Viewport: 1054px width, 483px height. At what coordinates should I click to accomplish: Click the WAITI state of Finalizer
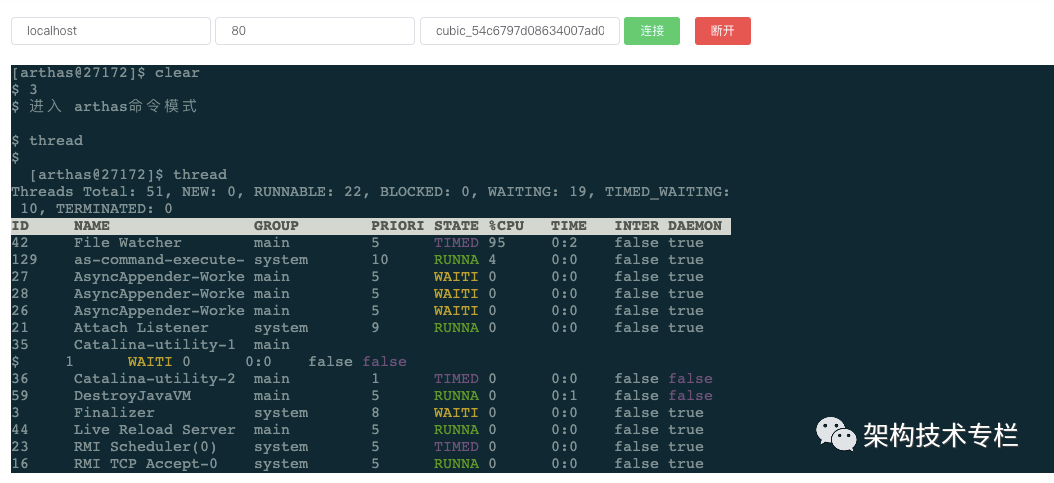click(456, 412)
